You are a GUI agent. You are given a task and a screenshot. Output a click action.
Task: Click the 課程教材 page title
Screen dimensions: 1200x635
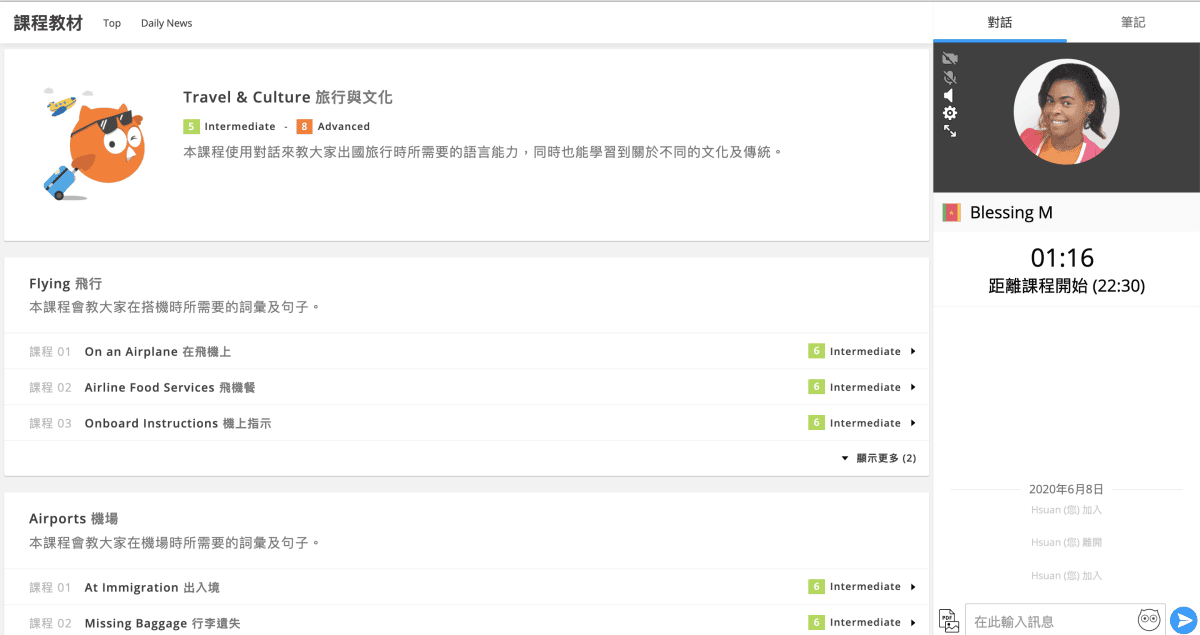[x=48, y=23]
